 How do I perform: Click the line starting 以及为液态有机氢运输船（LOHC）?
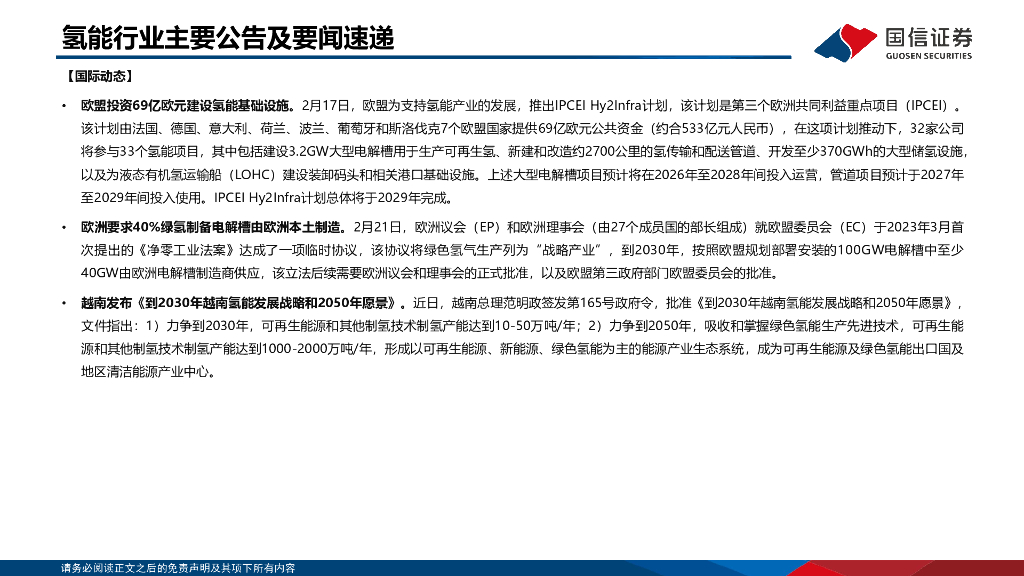pyautogui.click(x=522, y=175)
